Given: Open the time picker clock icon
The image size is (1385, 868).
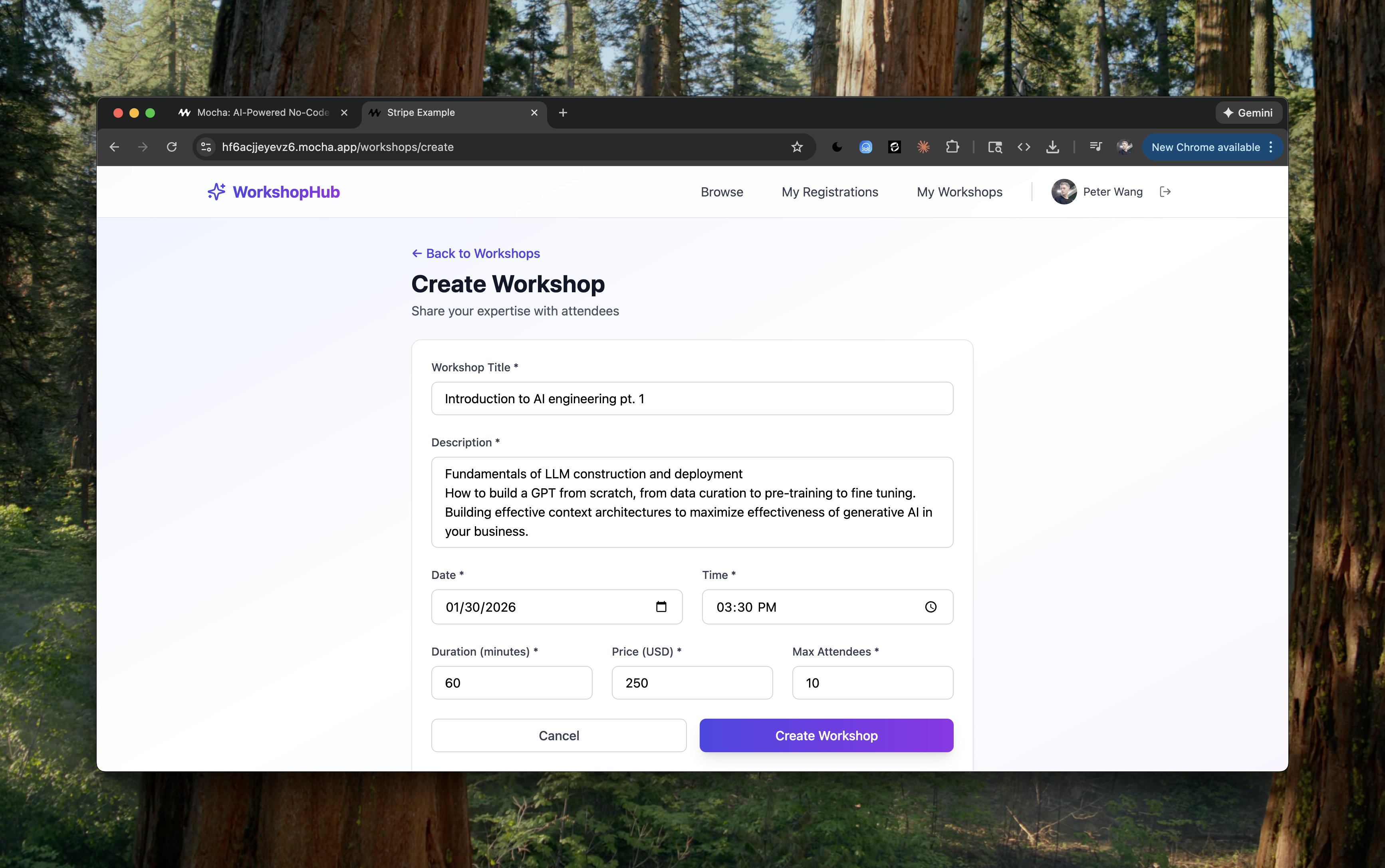Looking at the screenshot, I should [930, 607].
